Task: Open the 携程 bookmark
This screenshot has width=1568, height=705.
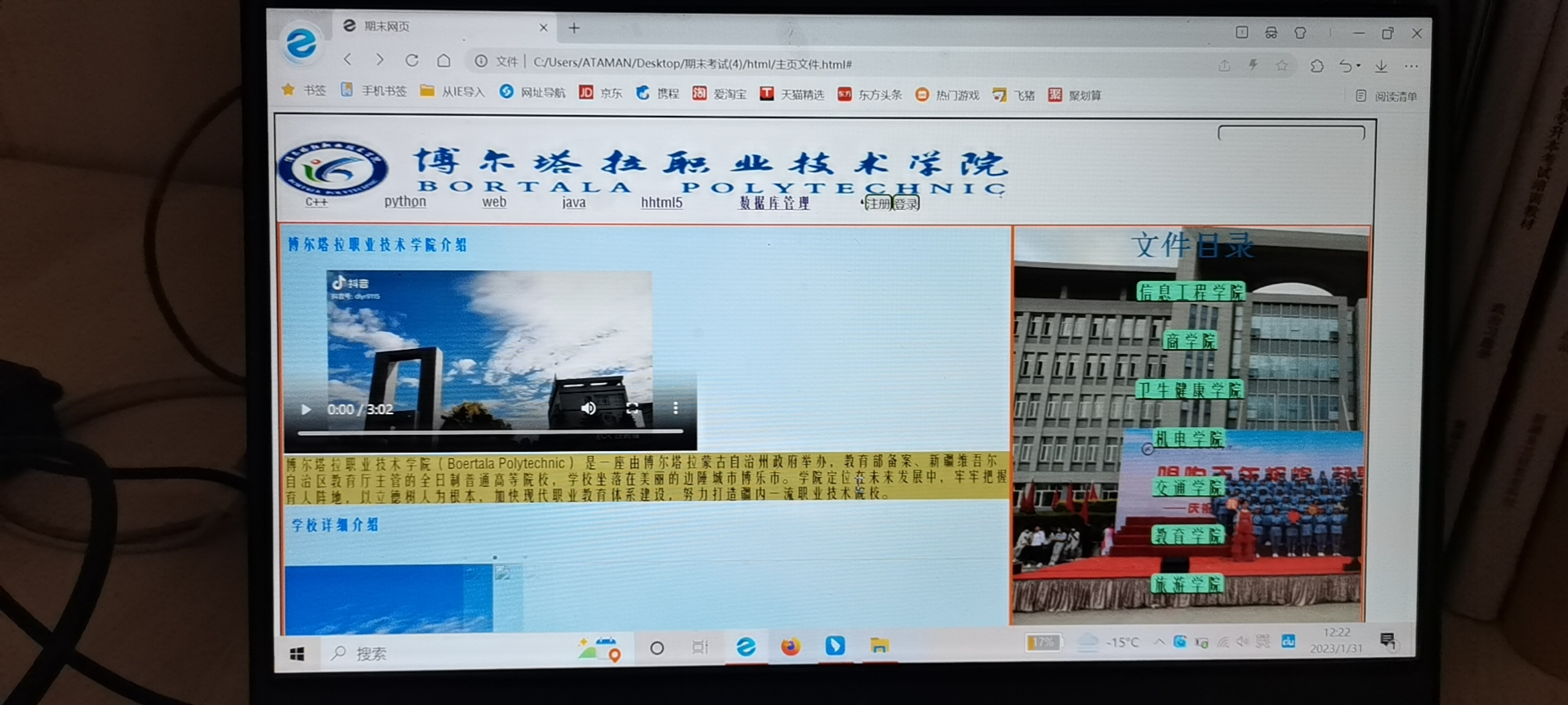Action: coord(657,93)
